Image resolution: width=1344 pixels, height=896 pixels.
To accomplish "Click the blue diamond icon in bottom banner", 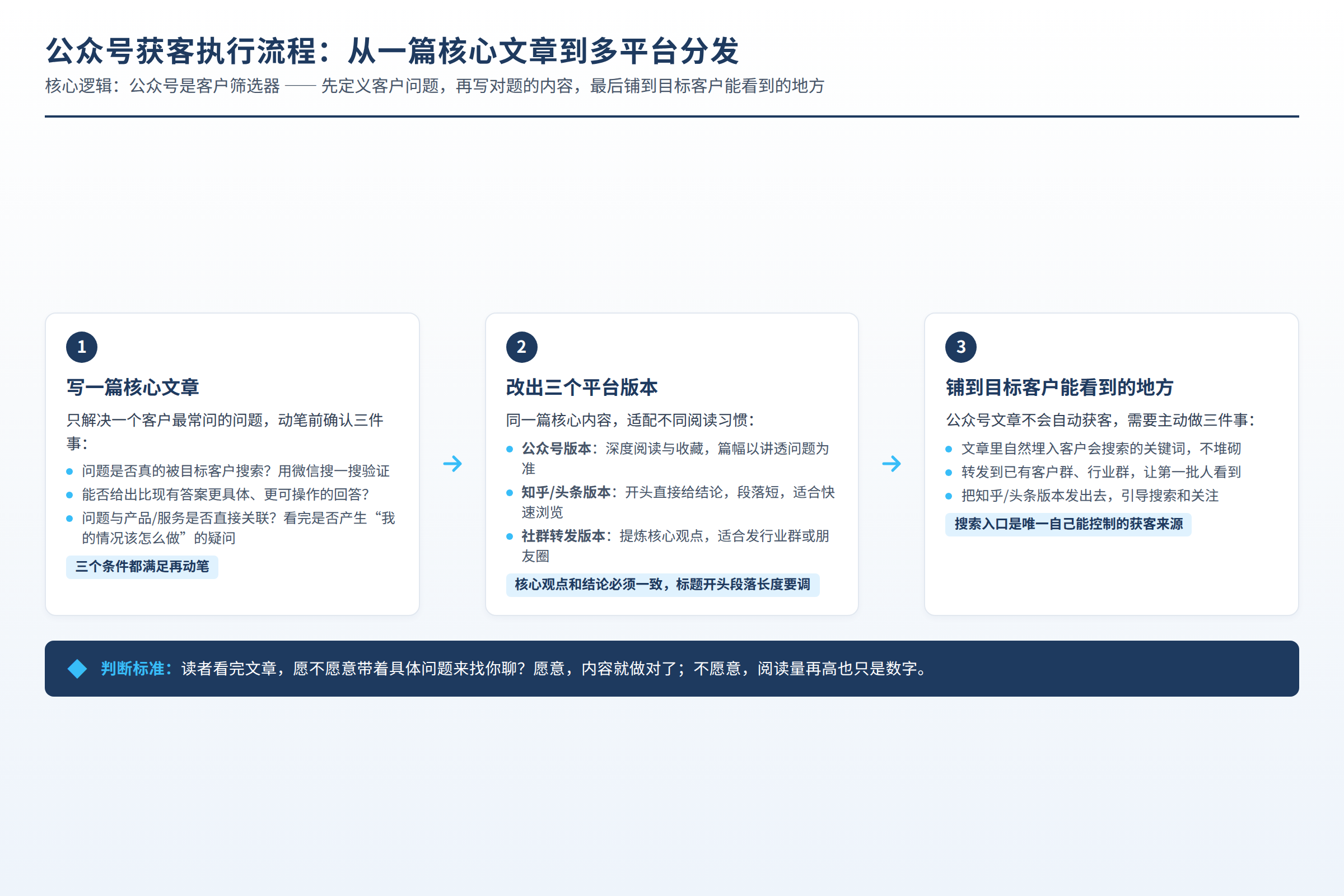I will click(x=77, y=669).
